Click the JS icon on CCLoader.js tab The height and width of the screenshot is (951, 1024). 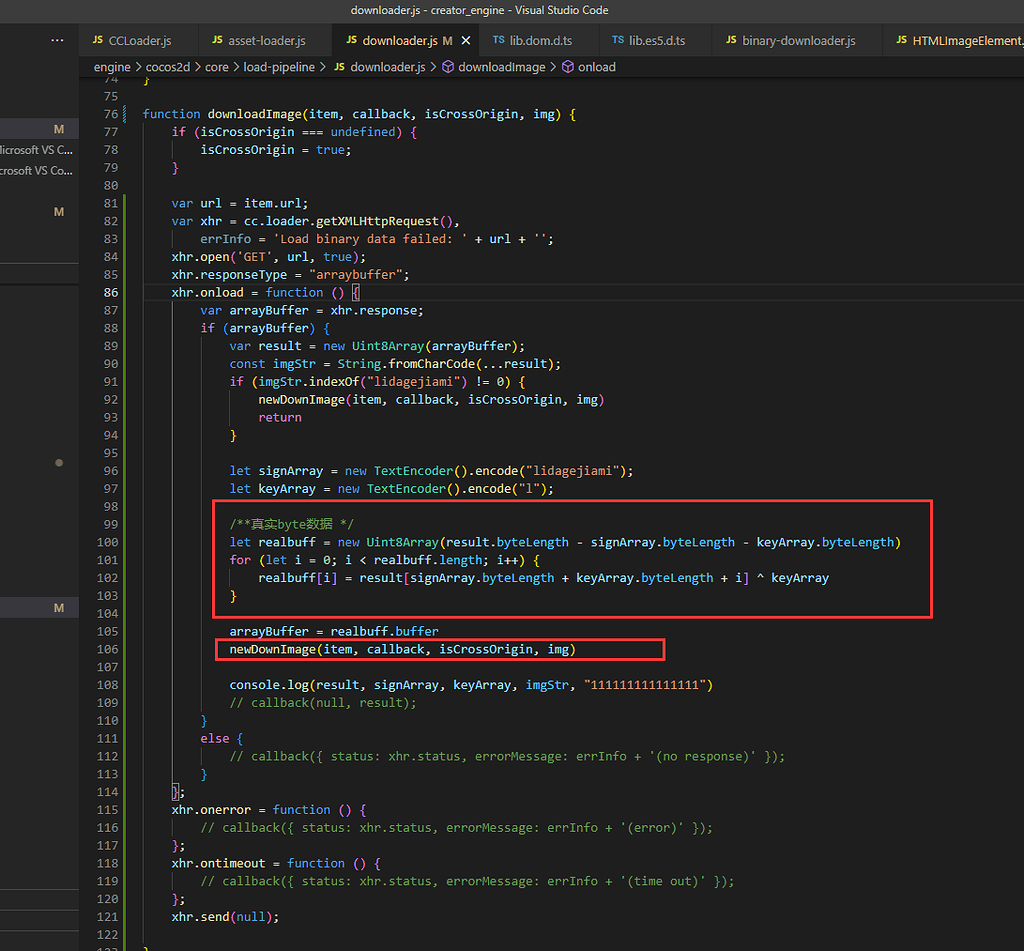coord(97,41)
